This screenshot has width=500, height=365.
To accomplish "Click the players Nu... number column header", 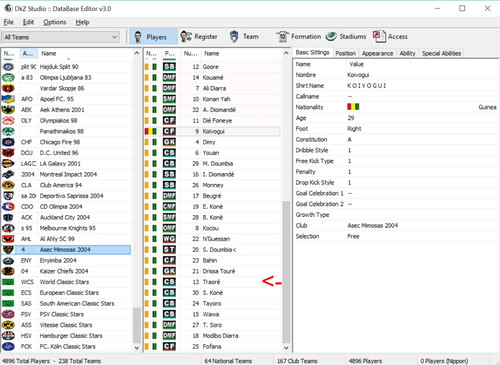I will pyautogui.click(x=190, y=53).
